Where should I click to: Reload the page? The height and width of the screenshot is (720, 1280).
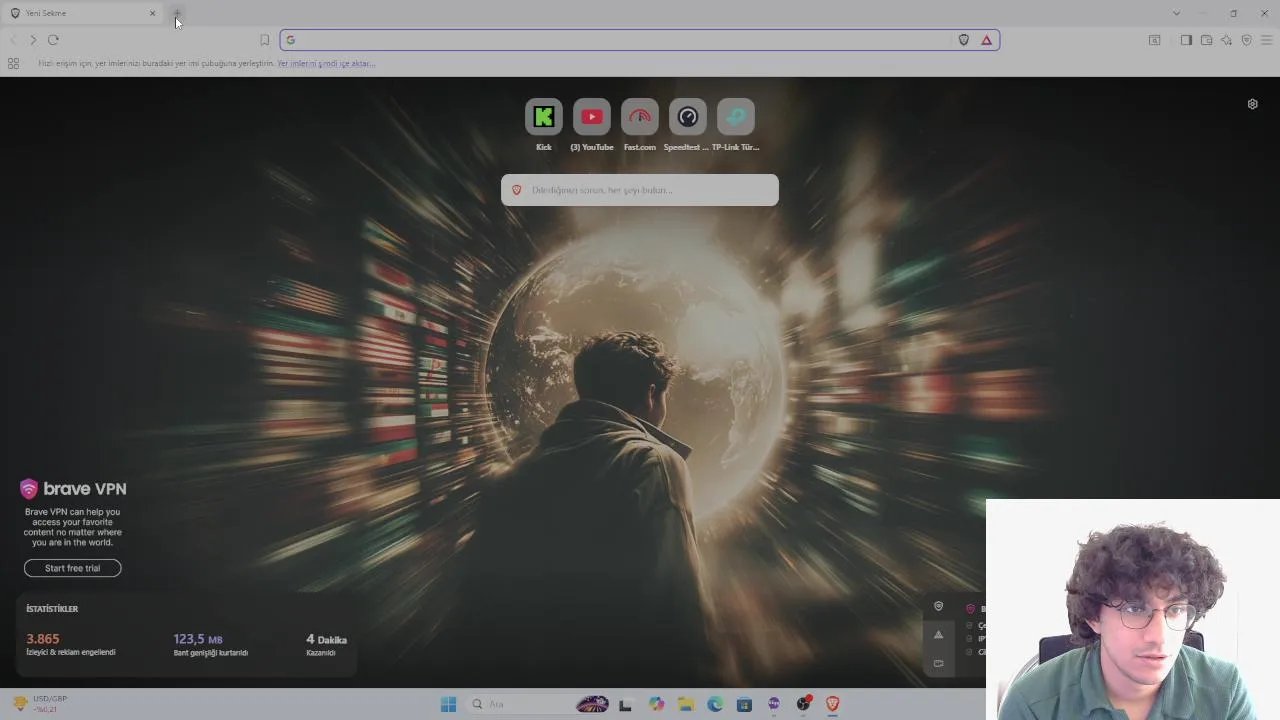(x=53, y=40)
